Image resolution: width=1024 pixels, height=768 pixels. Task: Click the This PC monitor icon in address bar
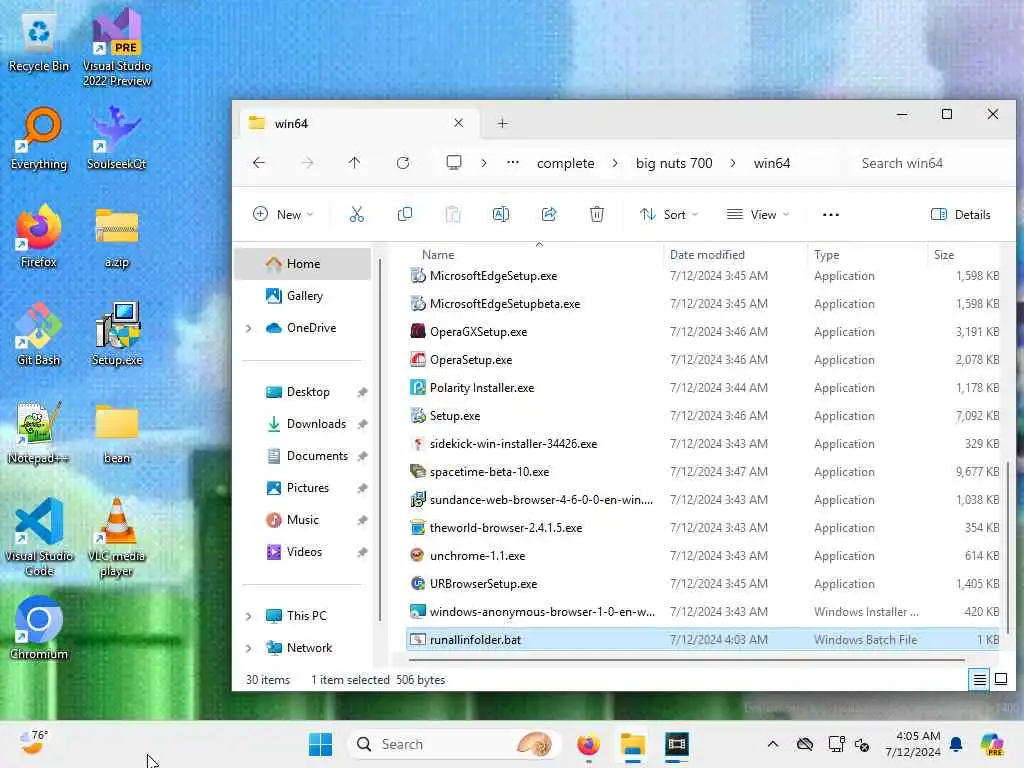454,162
